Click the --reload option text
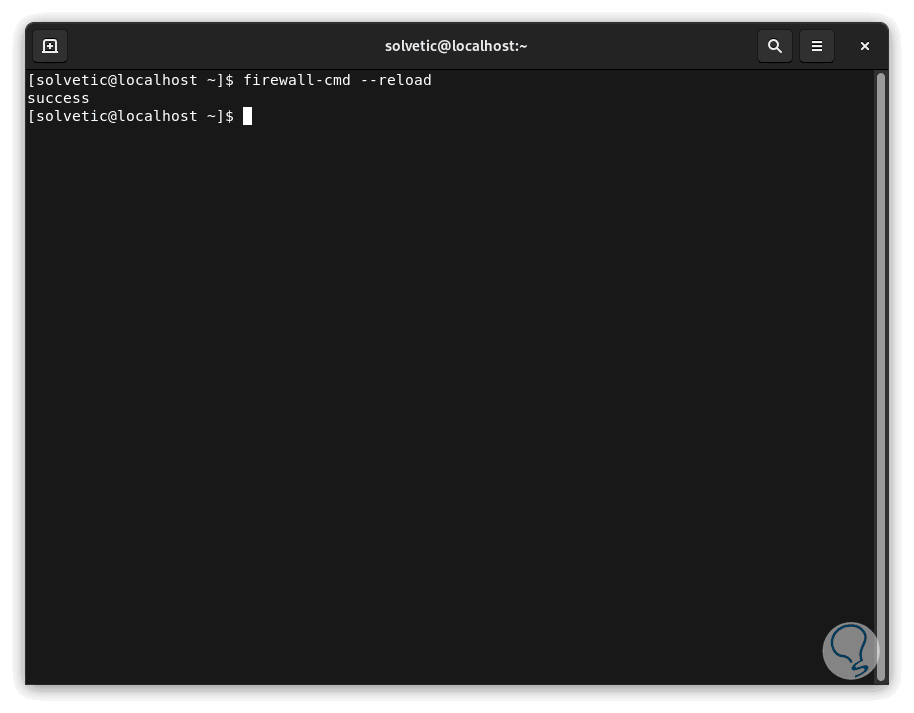 click(395, 80)
